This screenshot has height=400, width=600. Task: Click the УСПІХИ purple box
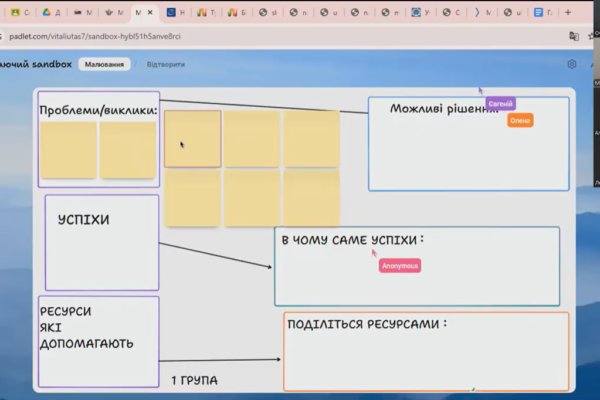point(101,250)
